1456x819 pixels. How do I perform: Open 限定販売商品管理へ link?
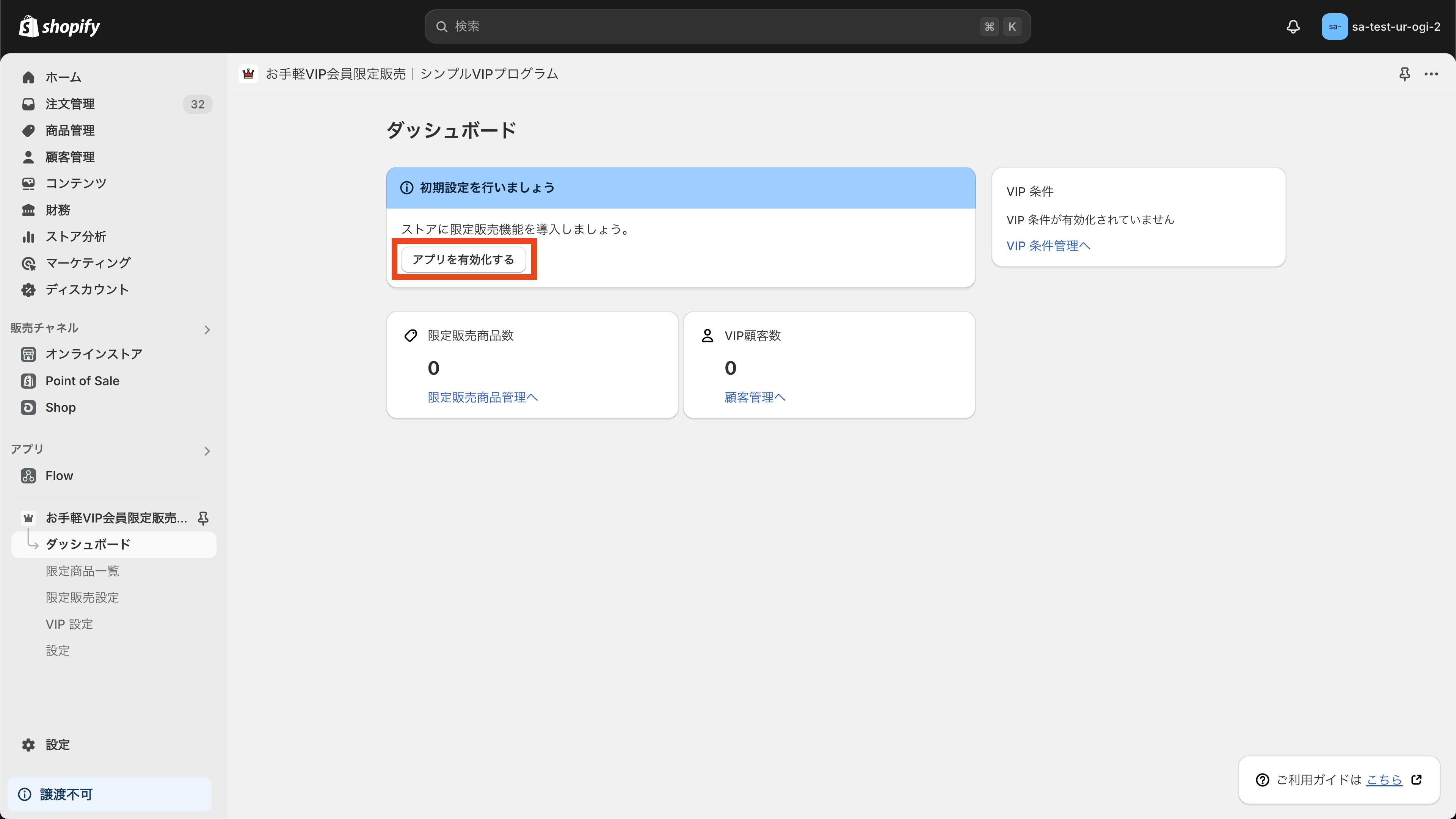click(x=482, y=397)
